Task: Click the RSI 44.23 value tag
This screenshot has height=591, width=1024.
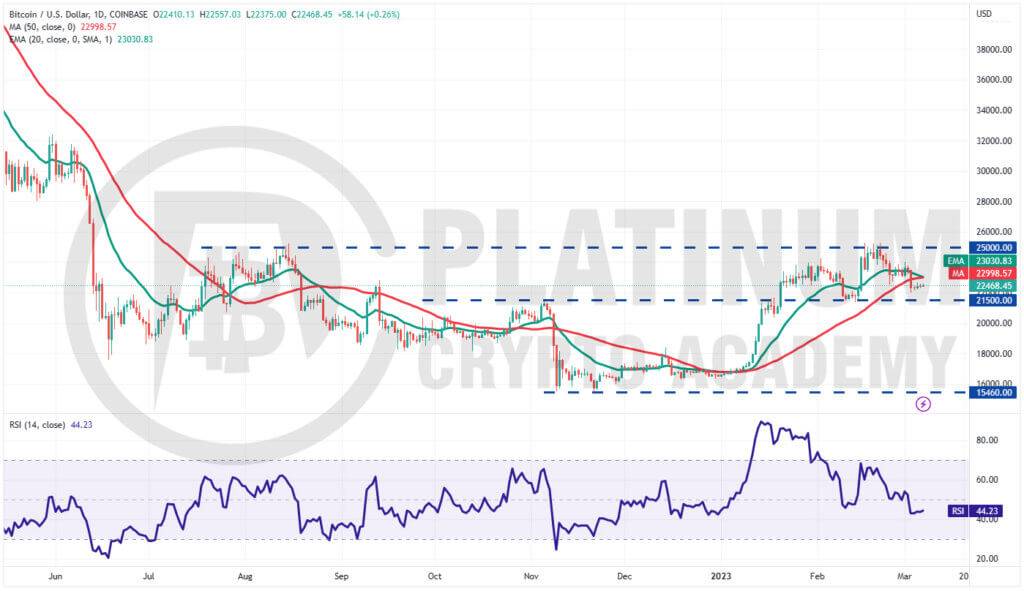Action: pos(975,511)
